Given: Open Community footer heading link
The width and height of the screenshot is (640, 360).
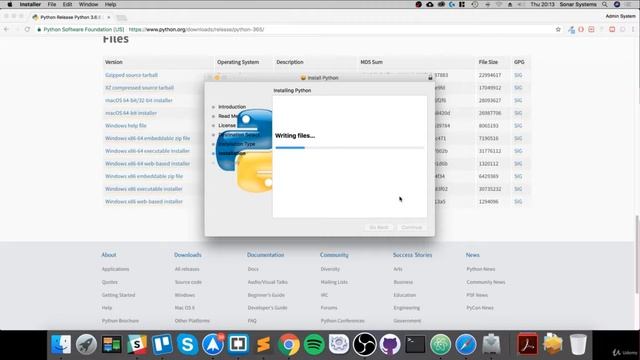Looking at the screenshot, I should 334,255.
